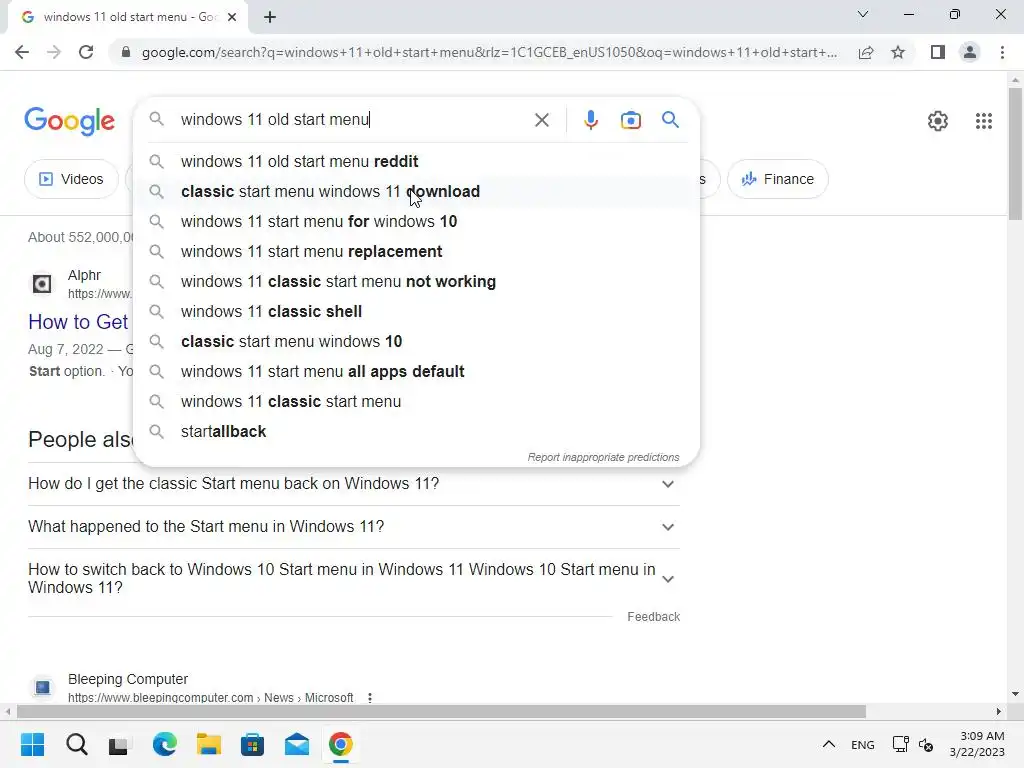The height and width of the screenshot is (768, 1024).
Task: Open Bleeping Computer result options menu
Action: [x=370, y=697]
